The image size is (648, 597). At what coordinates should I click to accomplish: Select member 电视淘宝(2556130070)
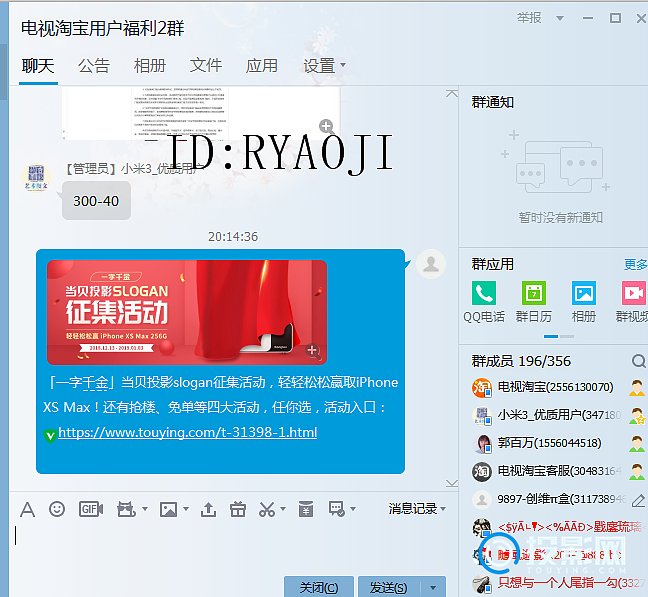pyautogui.click(x=556, y=387)
